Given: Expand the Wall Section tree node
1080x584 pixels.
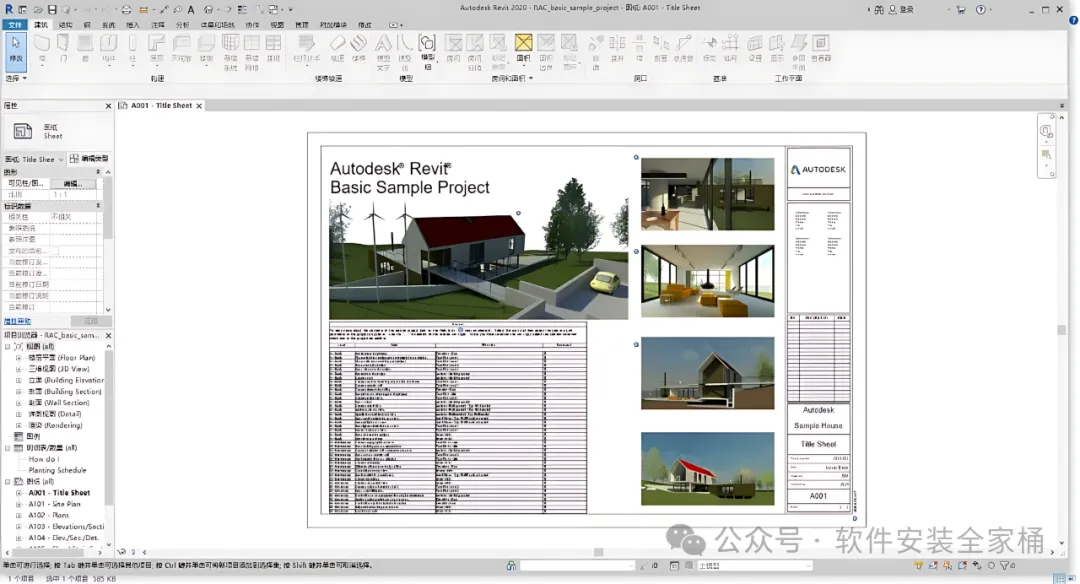Looking at the screenshot, I should pos(19,403).
